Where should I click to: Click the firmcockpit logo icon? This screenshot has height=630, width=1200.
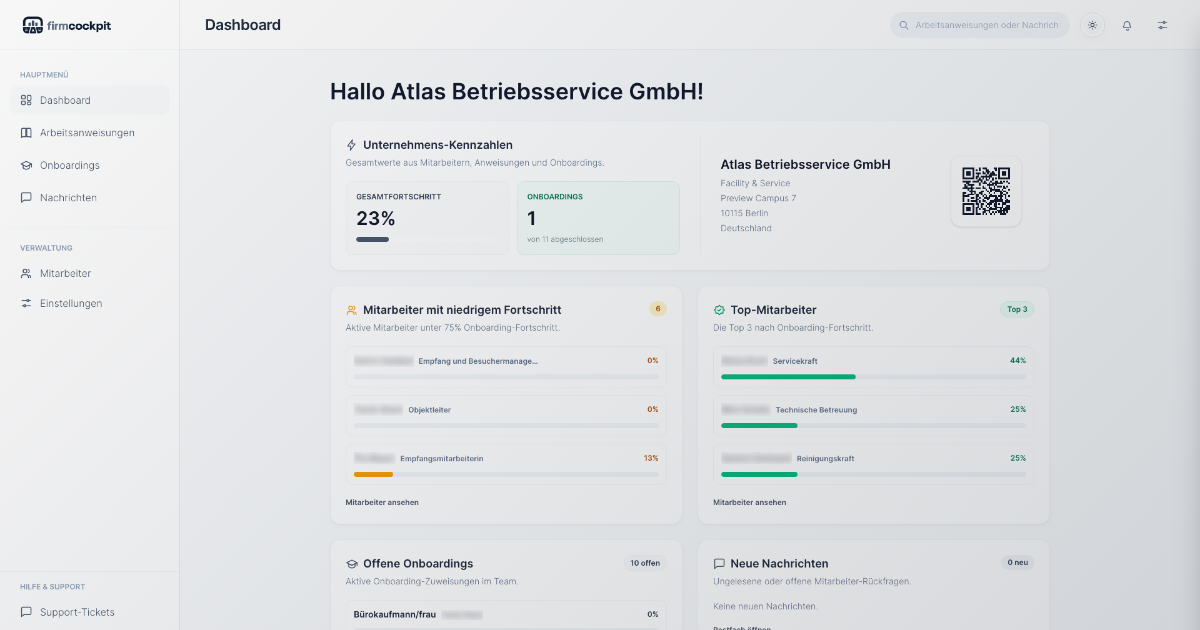(x=32, y=25)
